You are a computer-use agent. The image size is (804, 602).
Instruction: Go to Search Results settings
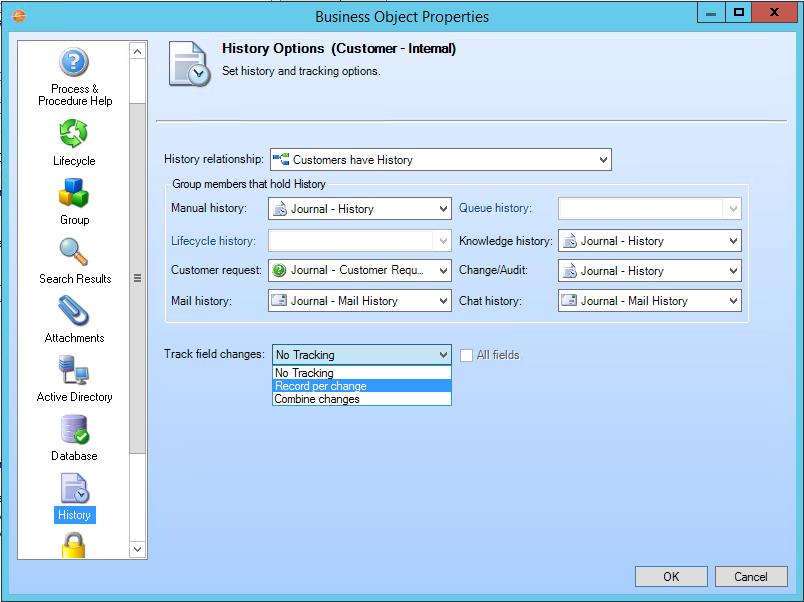click(75, 260)
